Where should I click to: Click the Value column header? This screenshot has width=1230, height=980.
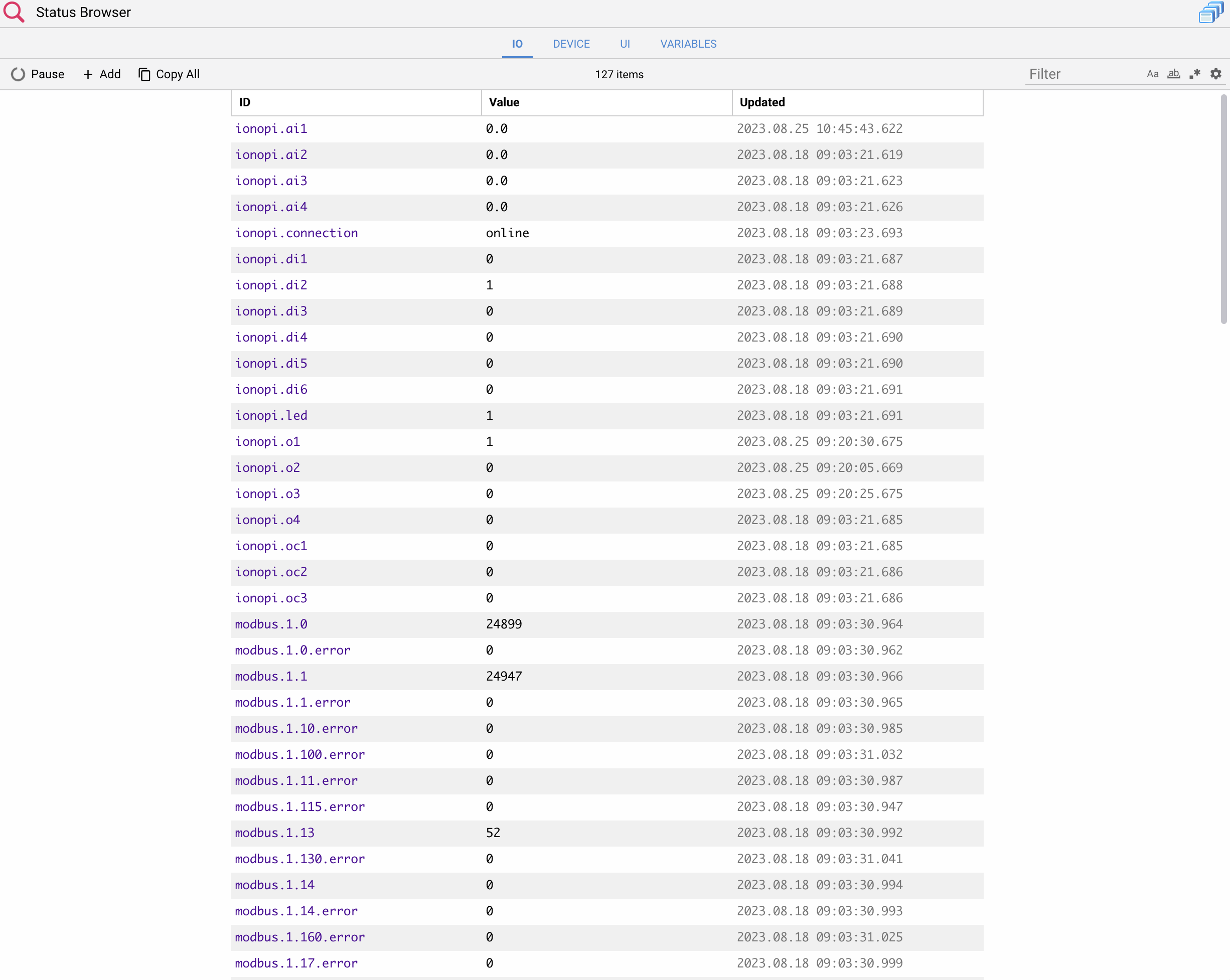pyautogui.click(x=606, y=103)
